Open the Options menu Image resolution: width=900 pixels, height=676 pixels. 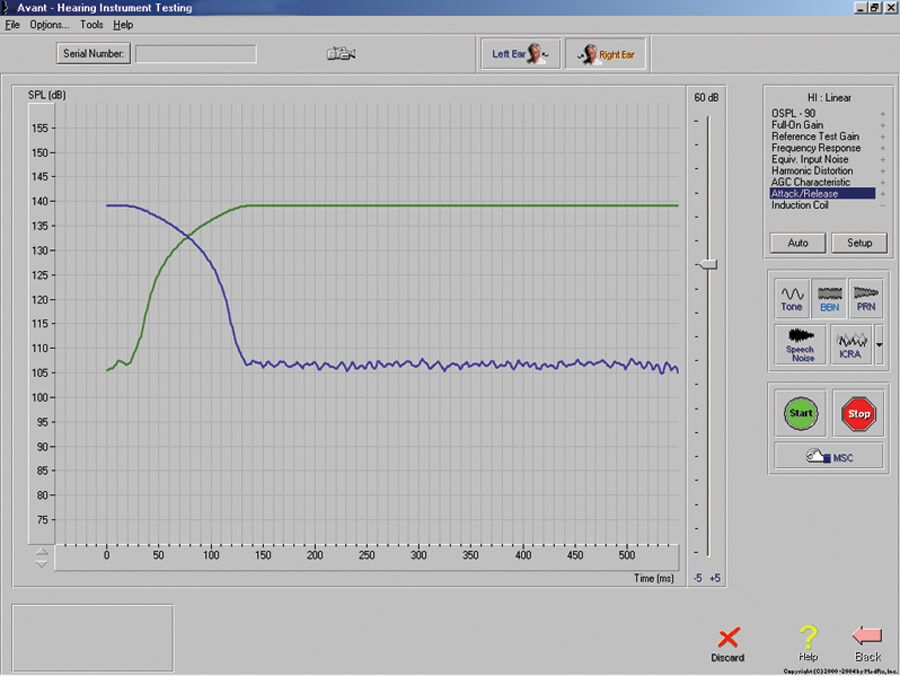(48, 24)
